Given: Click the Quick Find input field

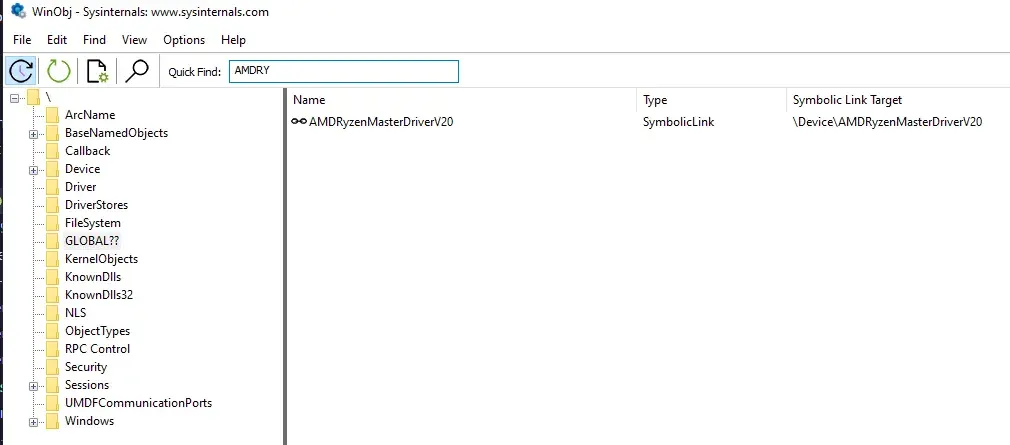Looking at the screenshot, I should (x=344, y=71).
